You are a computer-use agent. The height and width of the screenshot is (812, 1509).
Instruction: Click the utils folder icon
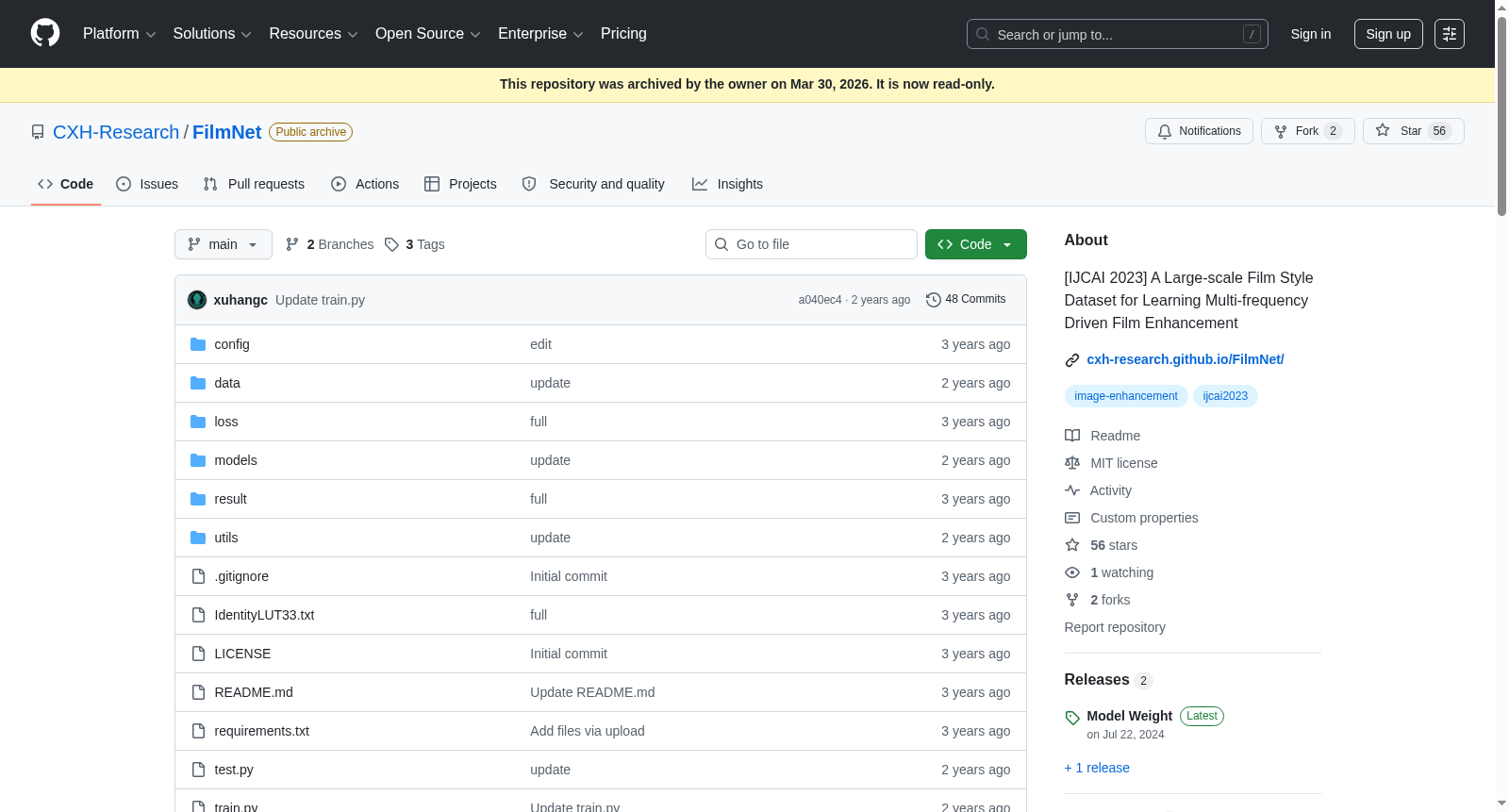pyautogui.click(x=198, y=538)
